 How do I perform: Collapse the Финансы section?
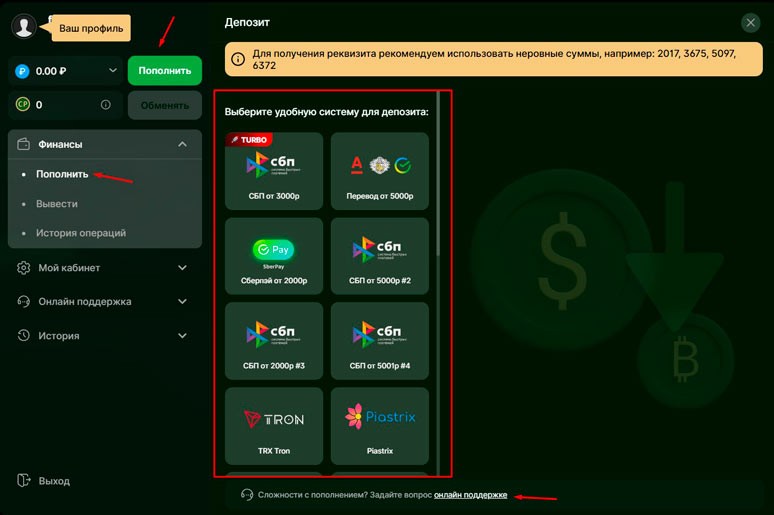click(182, 144)
